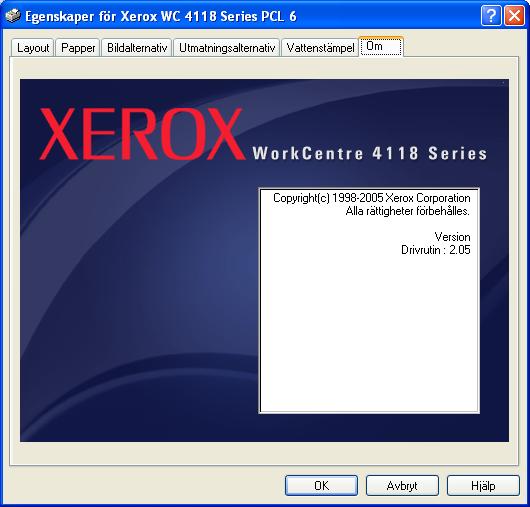Viewport: 530px width, 507px height.
Task: Open help via Hjälp button
Action: tap(483, 486)
